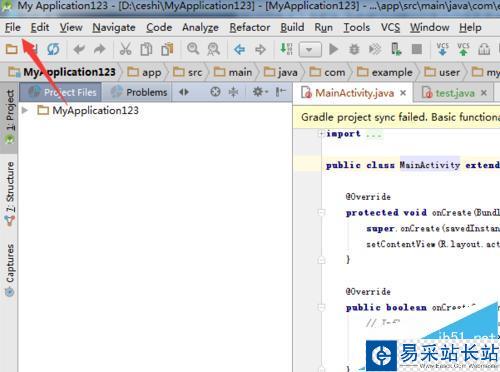Click the Run play icon

[333, 49]
